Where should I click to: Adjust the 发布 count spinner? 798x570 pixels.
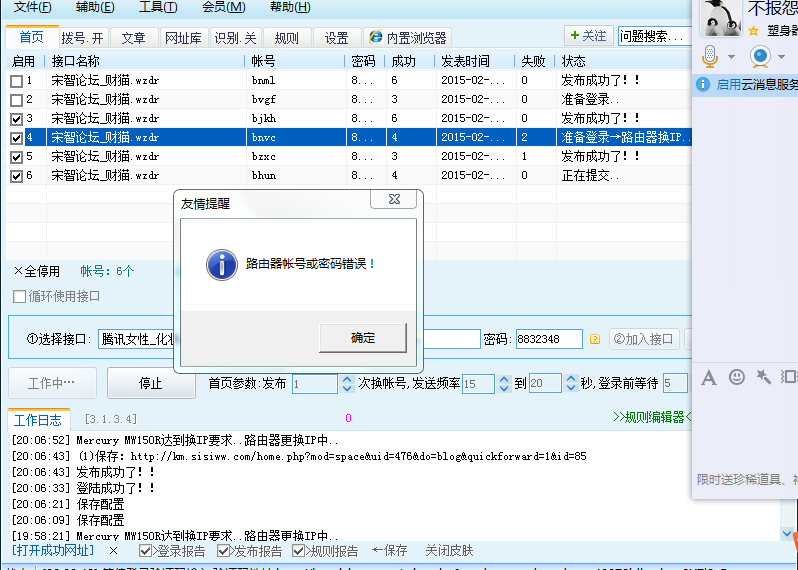[347, 383]
